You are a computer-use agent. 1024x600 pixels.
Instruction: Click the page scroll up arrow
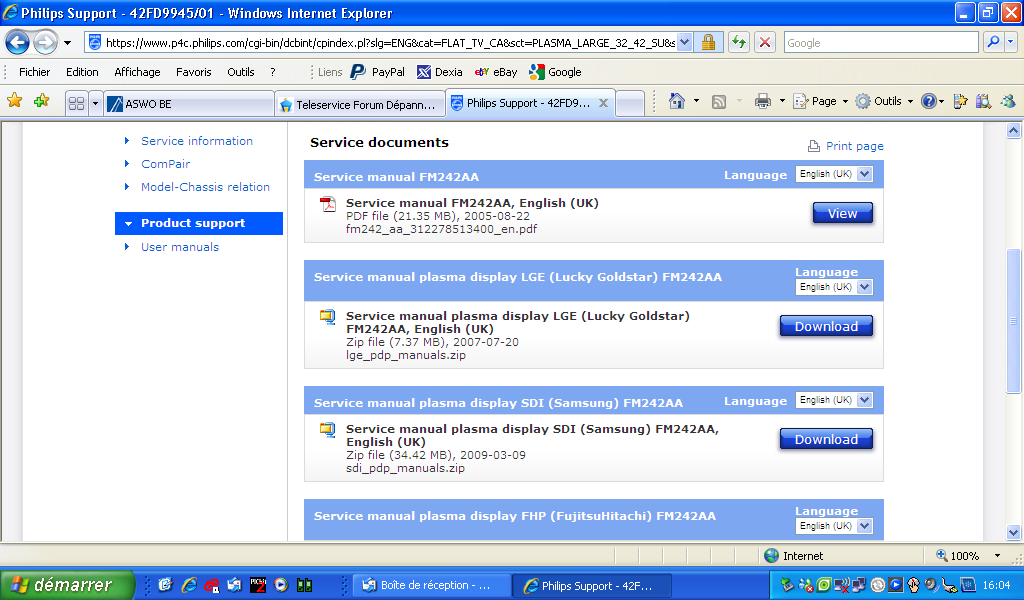click(1013, 131)
